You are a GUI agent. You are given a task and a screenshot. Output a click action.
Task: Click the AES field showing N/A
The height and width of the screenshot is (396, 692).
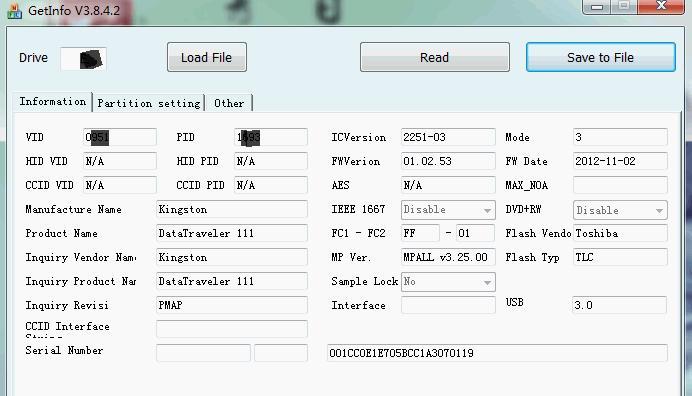(448, 185)
